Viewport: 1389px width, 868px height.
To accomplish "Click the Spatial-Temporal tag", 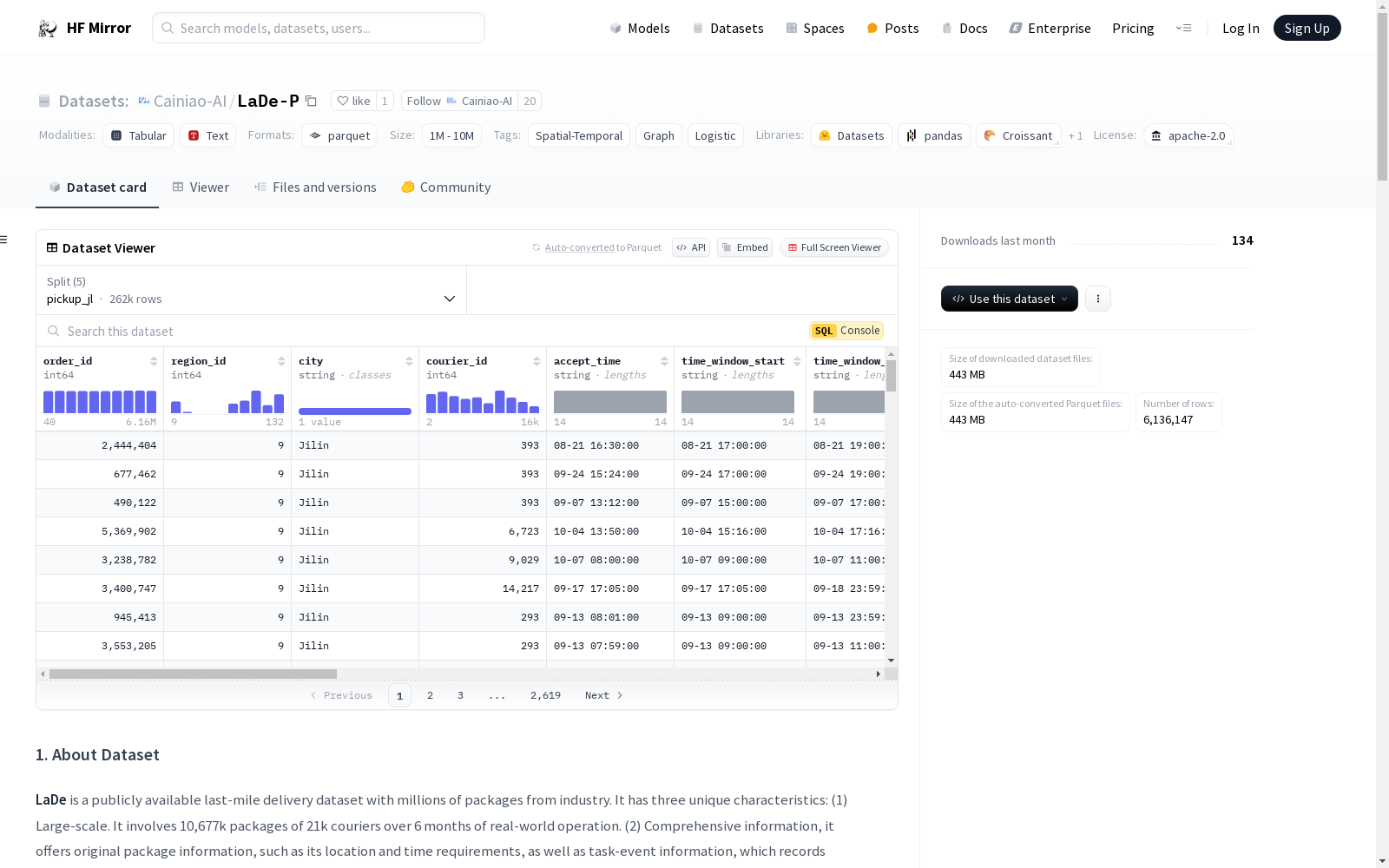I will (x=579, y=135).
